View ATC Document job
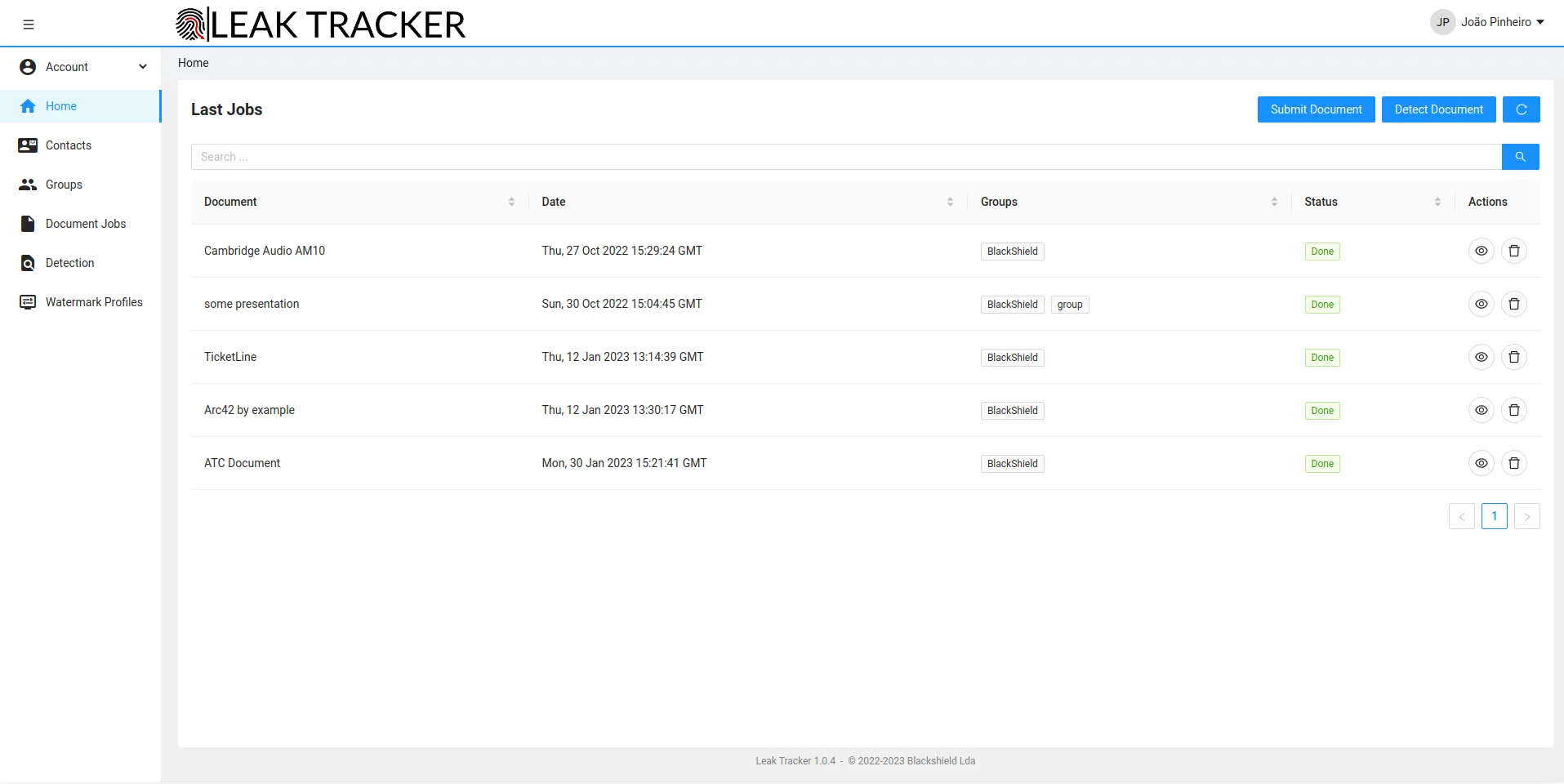Screen dimensions: 1564x784 (x=1481, y=463)
